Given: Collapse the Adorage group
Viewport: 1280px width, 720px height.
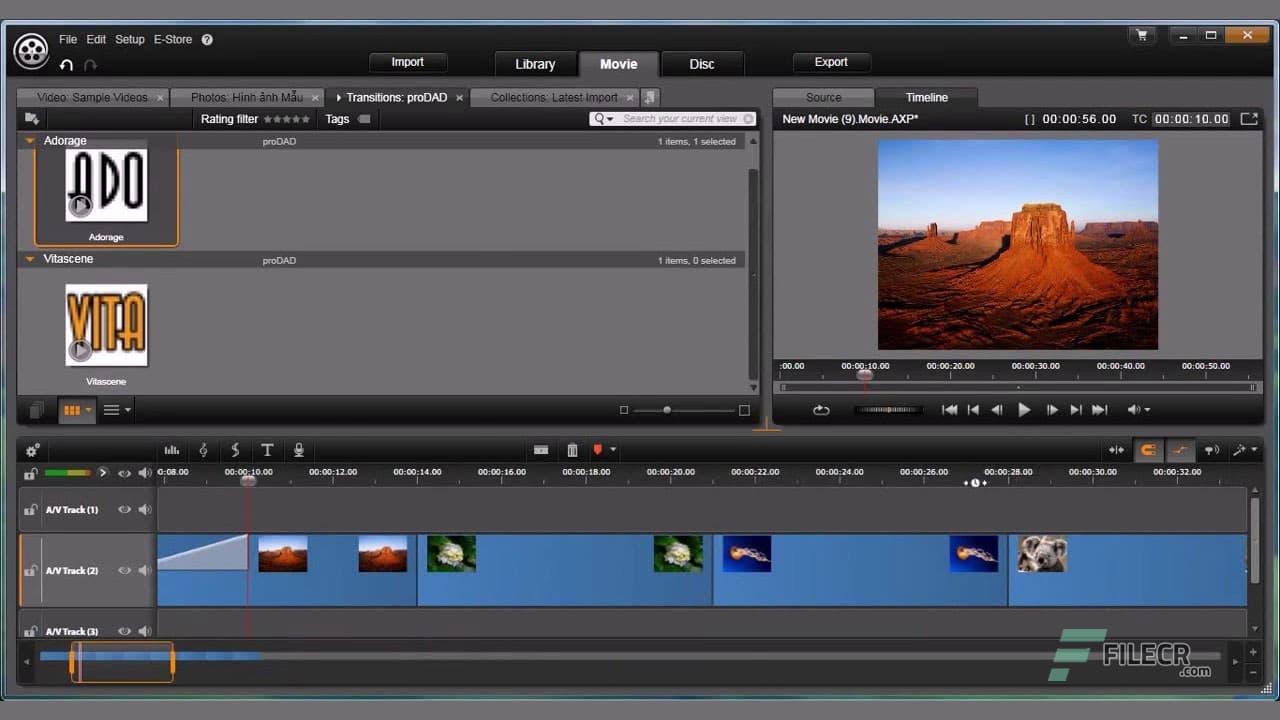Looking at the screenshot, I should click(30, 141).
